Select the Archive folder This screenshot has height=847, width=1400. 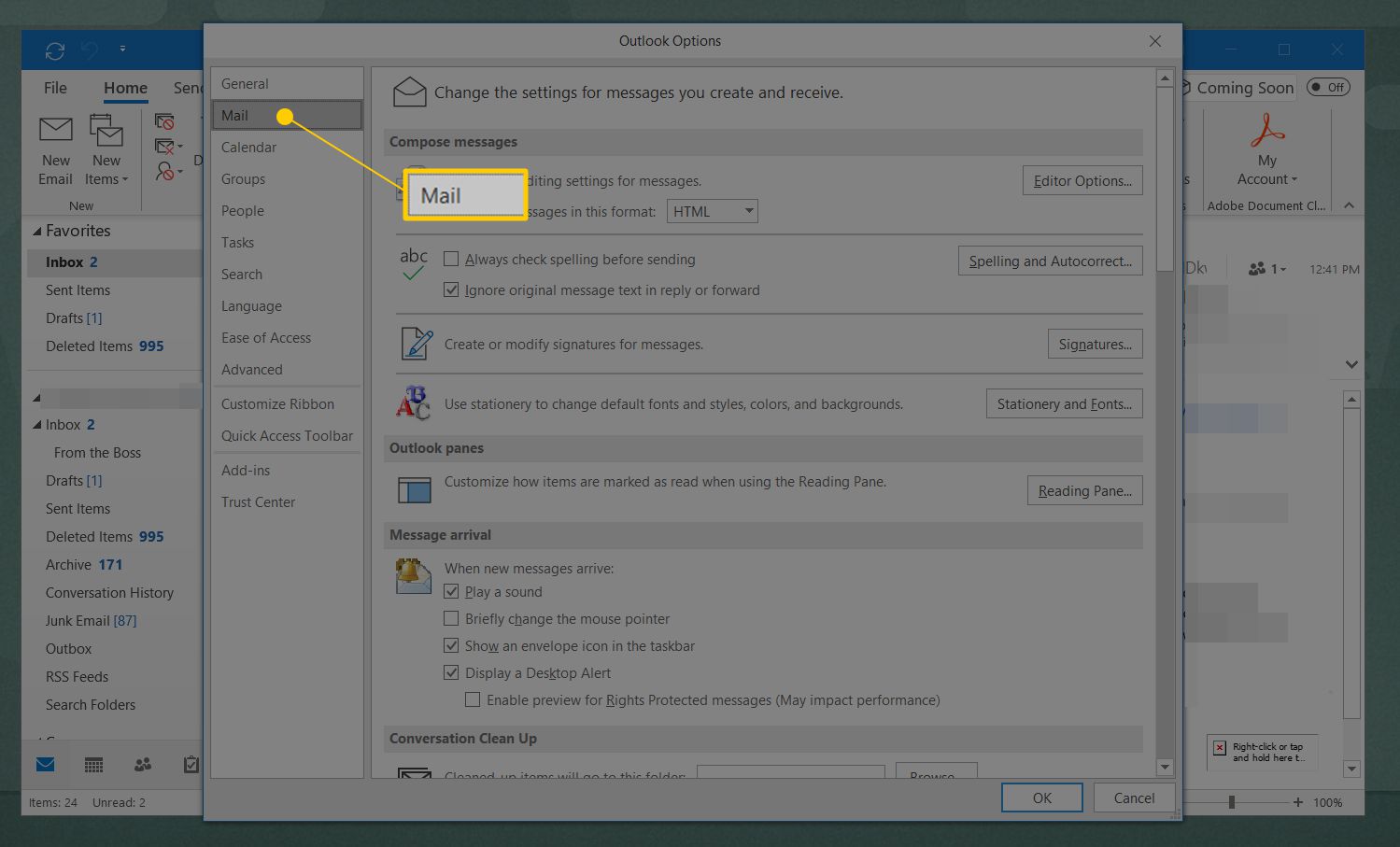tap(84, 564)
